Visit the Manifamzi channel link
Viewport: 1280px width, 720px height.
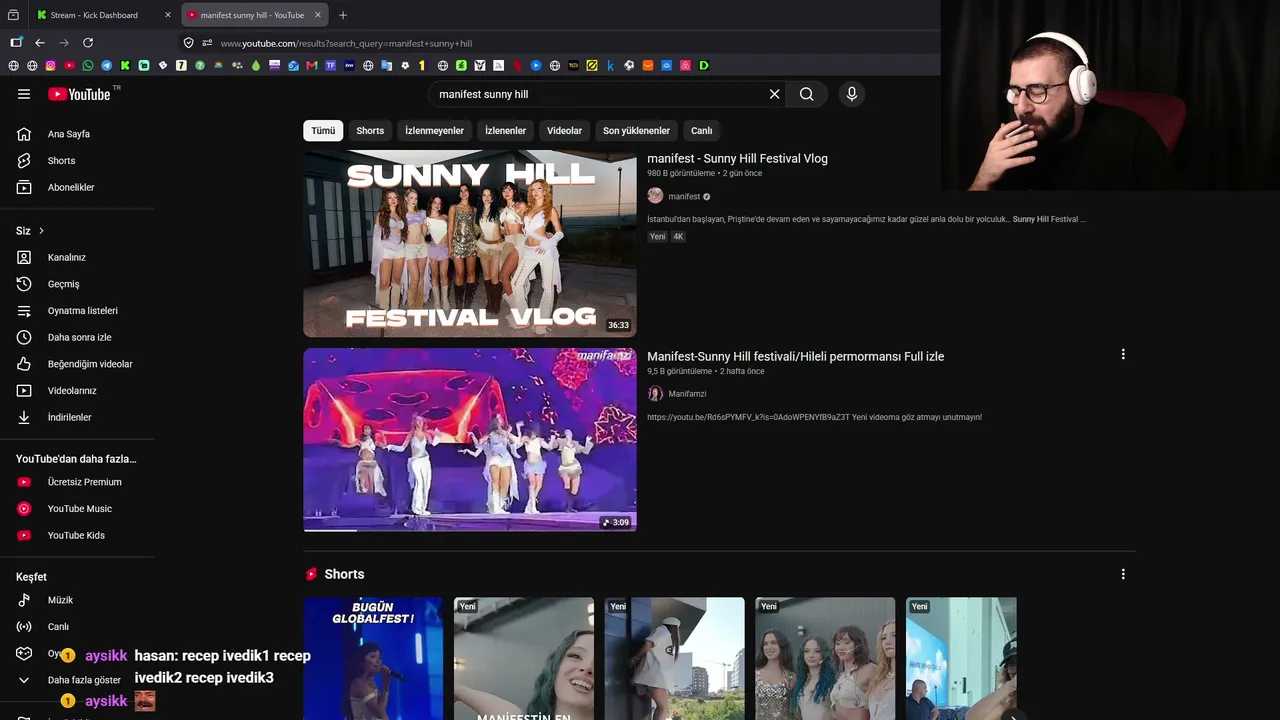click(687, 394)
